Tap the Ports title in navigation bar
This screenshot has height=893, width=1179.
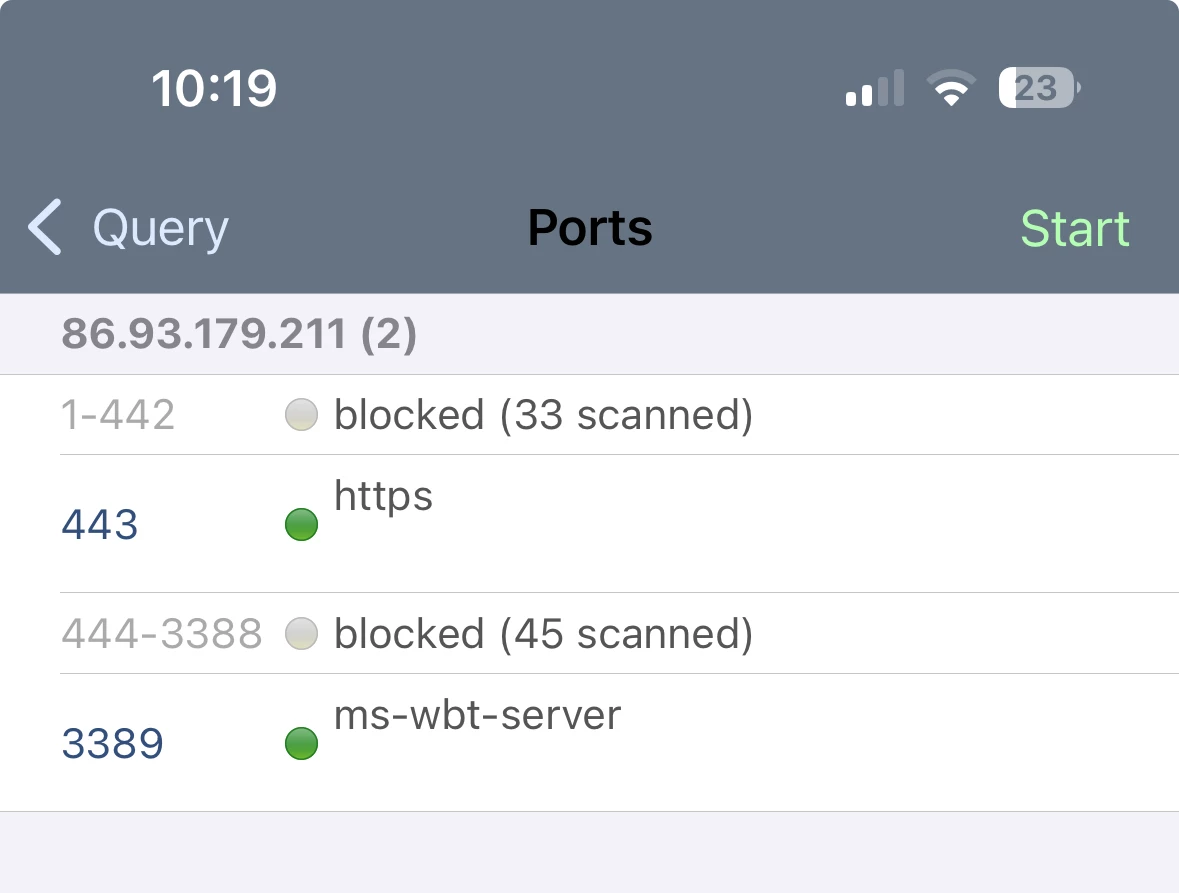[x=590, y=228]
